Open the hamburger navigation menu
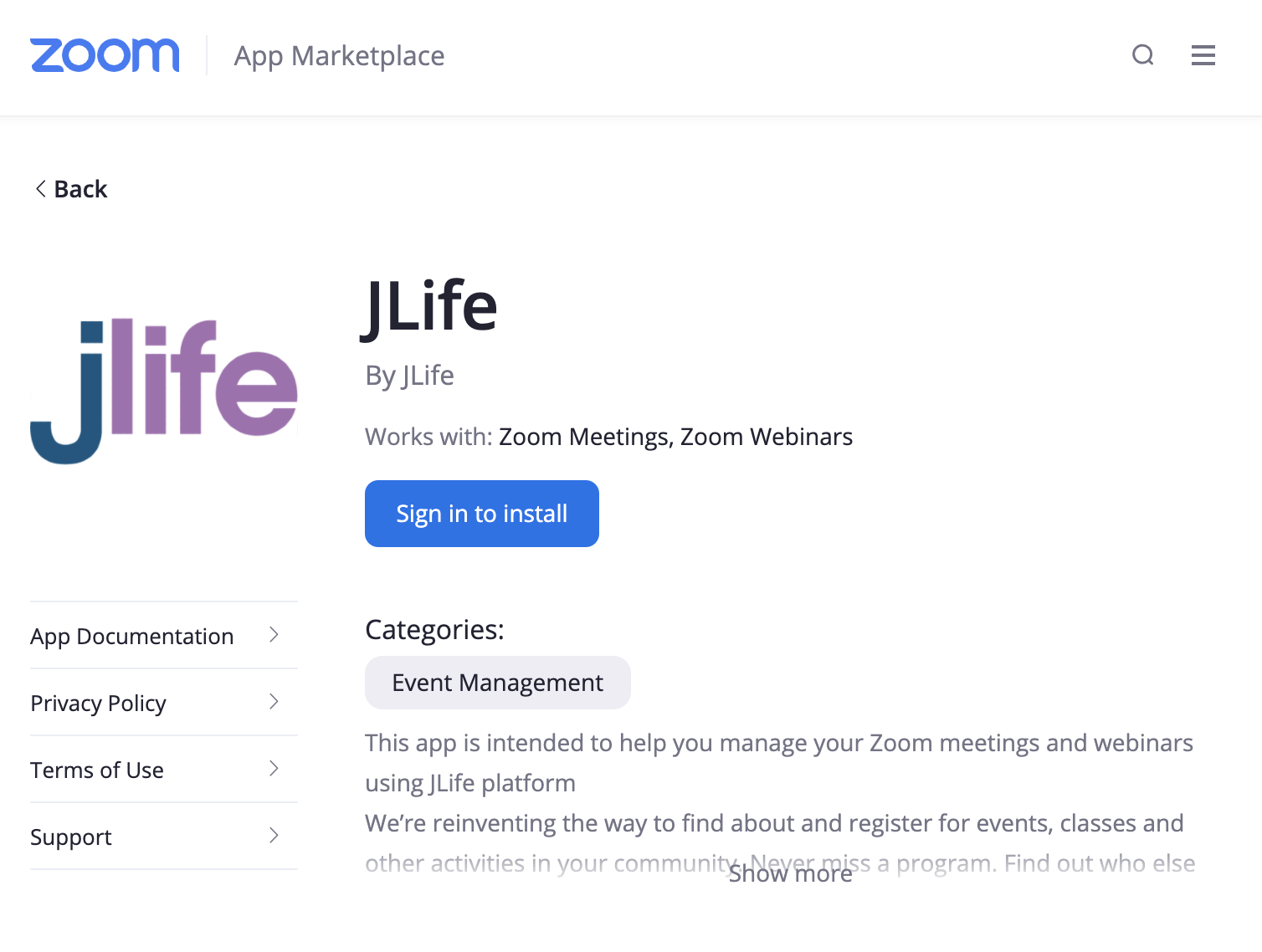Image resolution: width=1262 pixels, height=952 pixels. point(1203,55)
